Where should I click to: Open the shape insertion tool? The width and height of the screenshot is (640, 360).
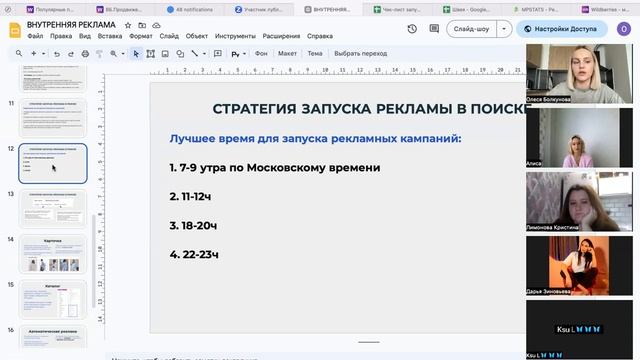pyautogui.click(x=180, y=53)
